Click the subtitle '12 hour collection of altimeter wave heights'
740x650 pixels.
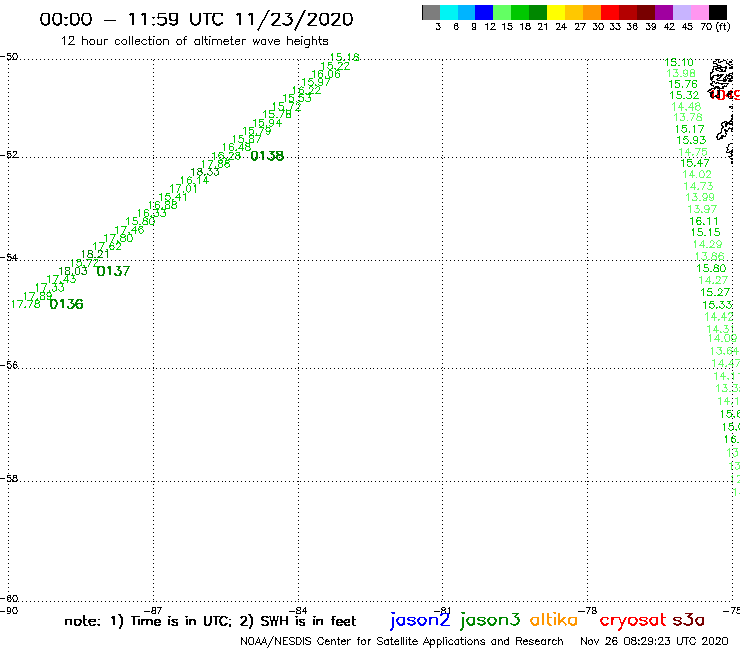point(194,41)
